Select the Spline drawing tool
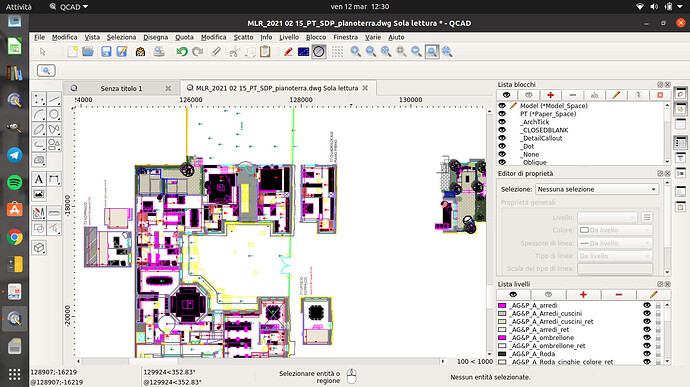The image size is (690, 387). pyautogui.click(x=54, y=129)
